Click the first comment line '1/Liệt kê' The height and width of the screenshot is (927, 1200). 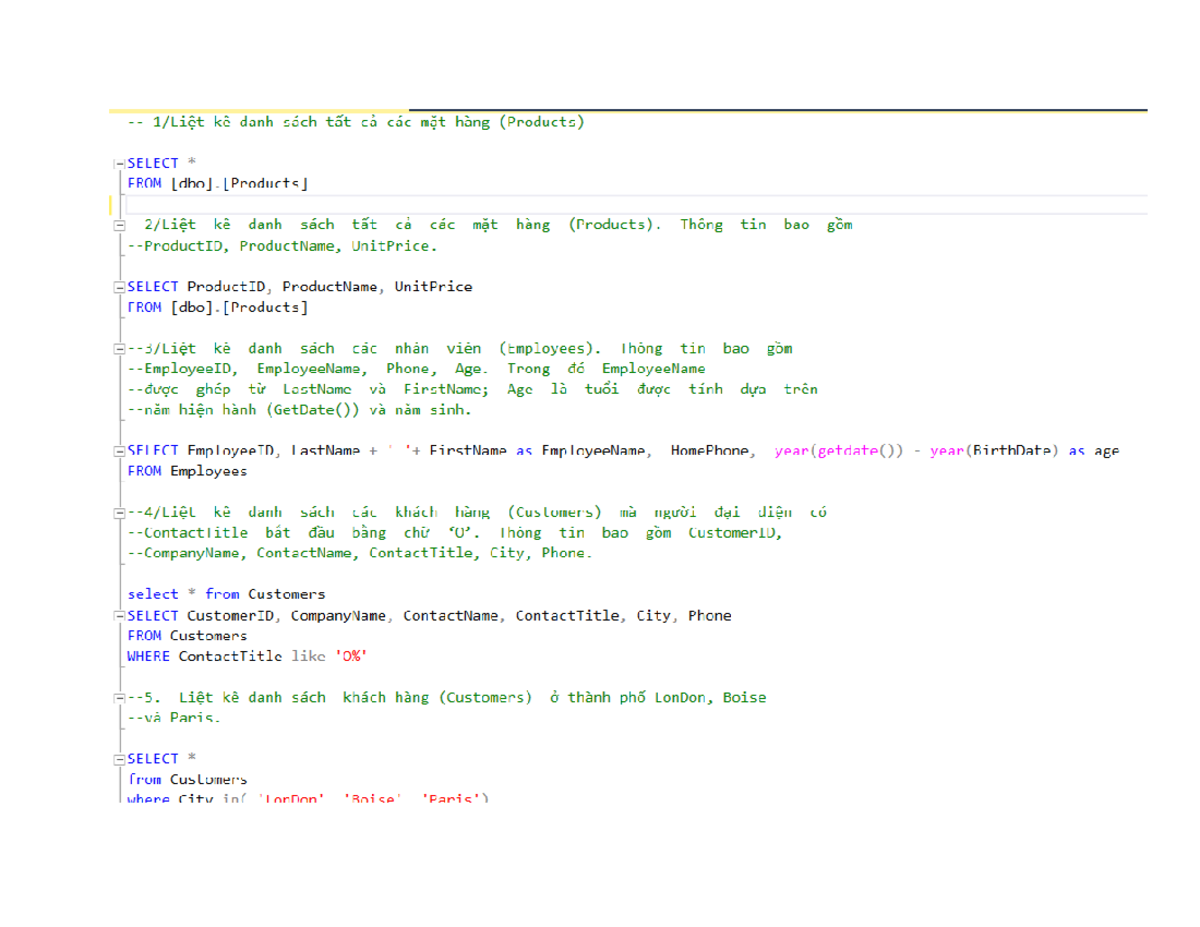tap(355, 122)
